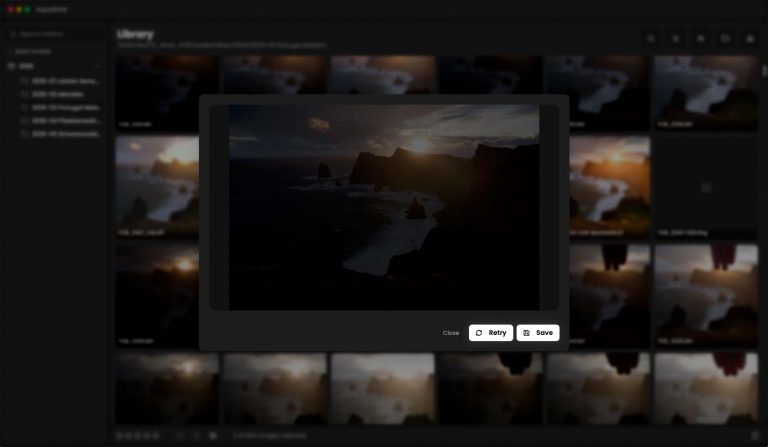
Task: Open the blank placeholder thumbnail in the library grid
Action: click(x=706, y=188)
